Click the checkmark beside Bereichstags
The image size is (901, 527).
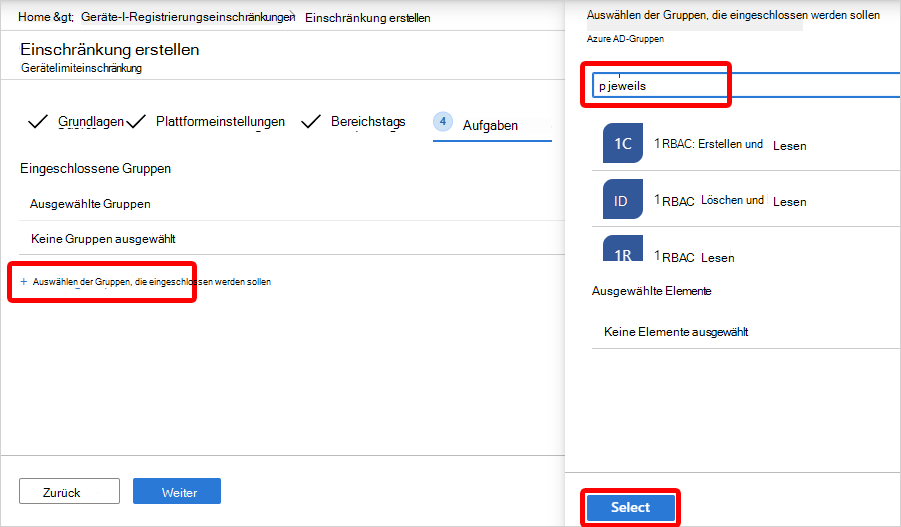(x=311, y=122)
